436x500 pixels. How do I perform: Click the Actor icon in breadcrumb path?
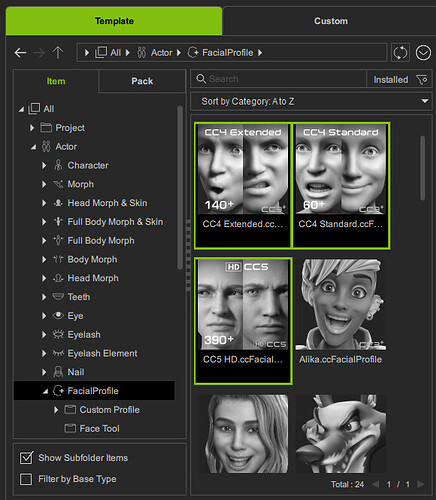click(x=142, y=53)
